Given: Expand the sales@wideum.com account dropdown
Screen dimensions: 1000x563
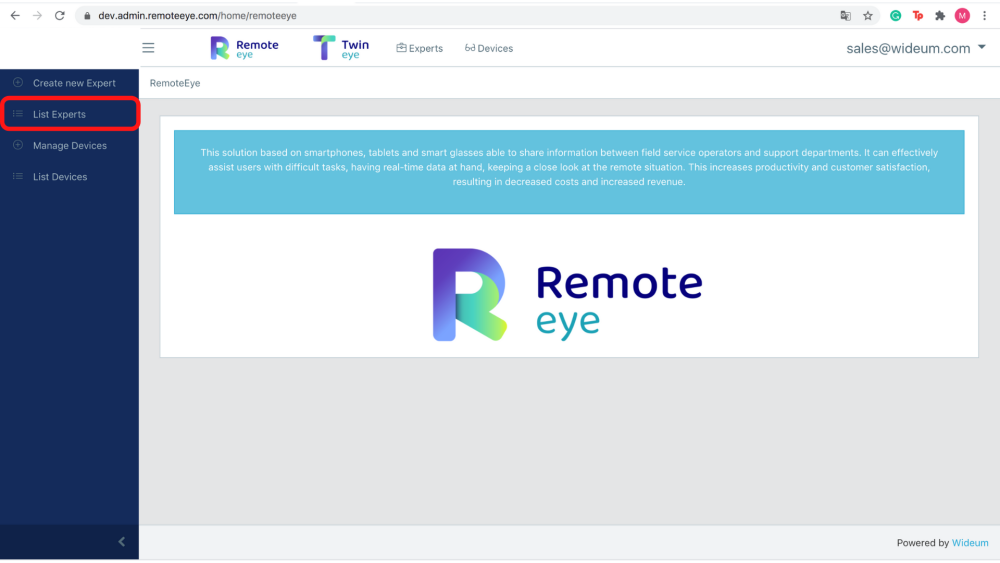Looking at the screenshot, I should pos(916,48).
